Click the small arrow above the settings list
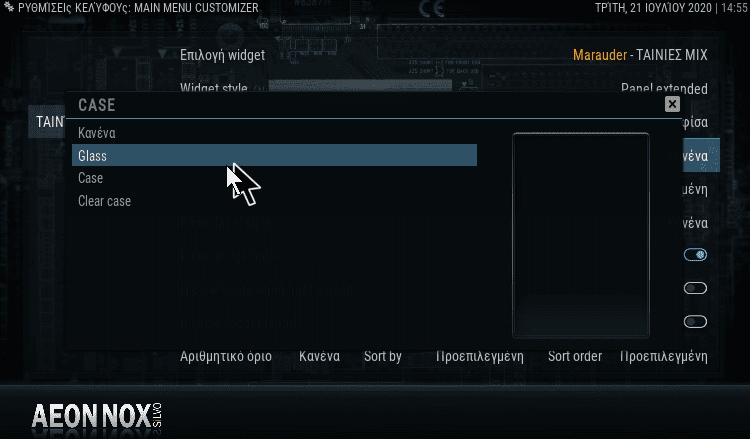The width and height of the screenshot is (750, 439). pyautogui.click(x=163, y=53)
